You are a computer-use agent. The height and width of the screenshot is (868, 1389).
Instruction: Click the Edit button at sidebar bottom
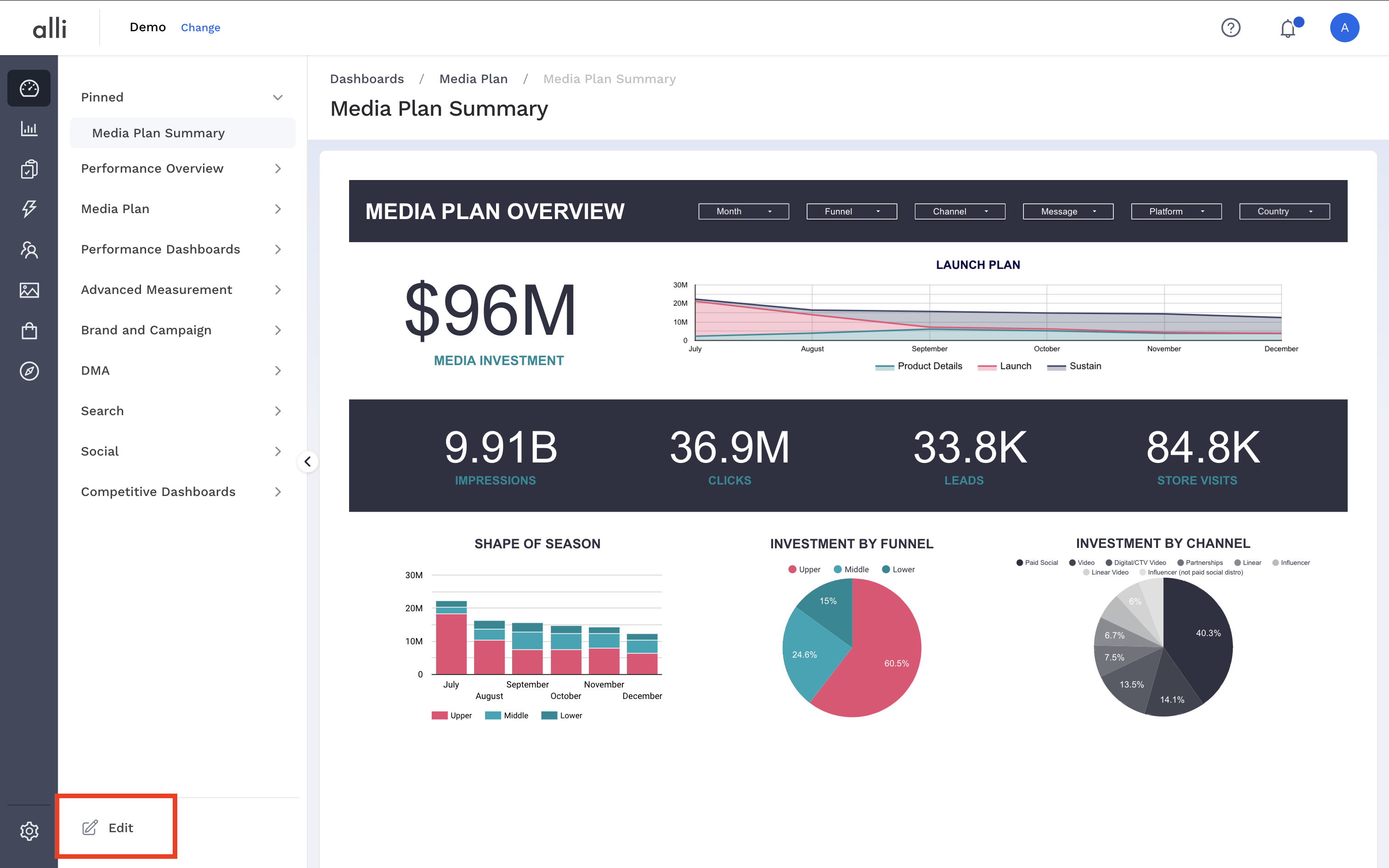click(x=108, y=827)
